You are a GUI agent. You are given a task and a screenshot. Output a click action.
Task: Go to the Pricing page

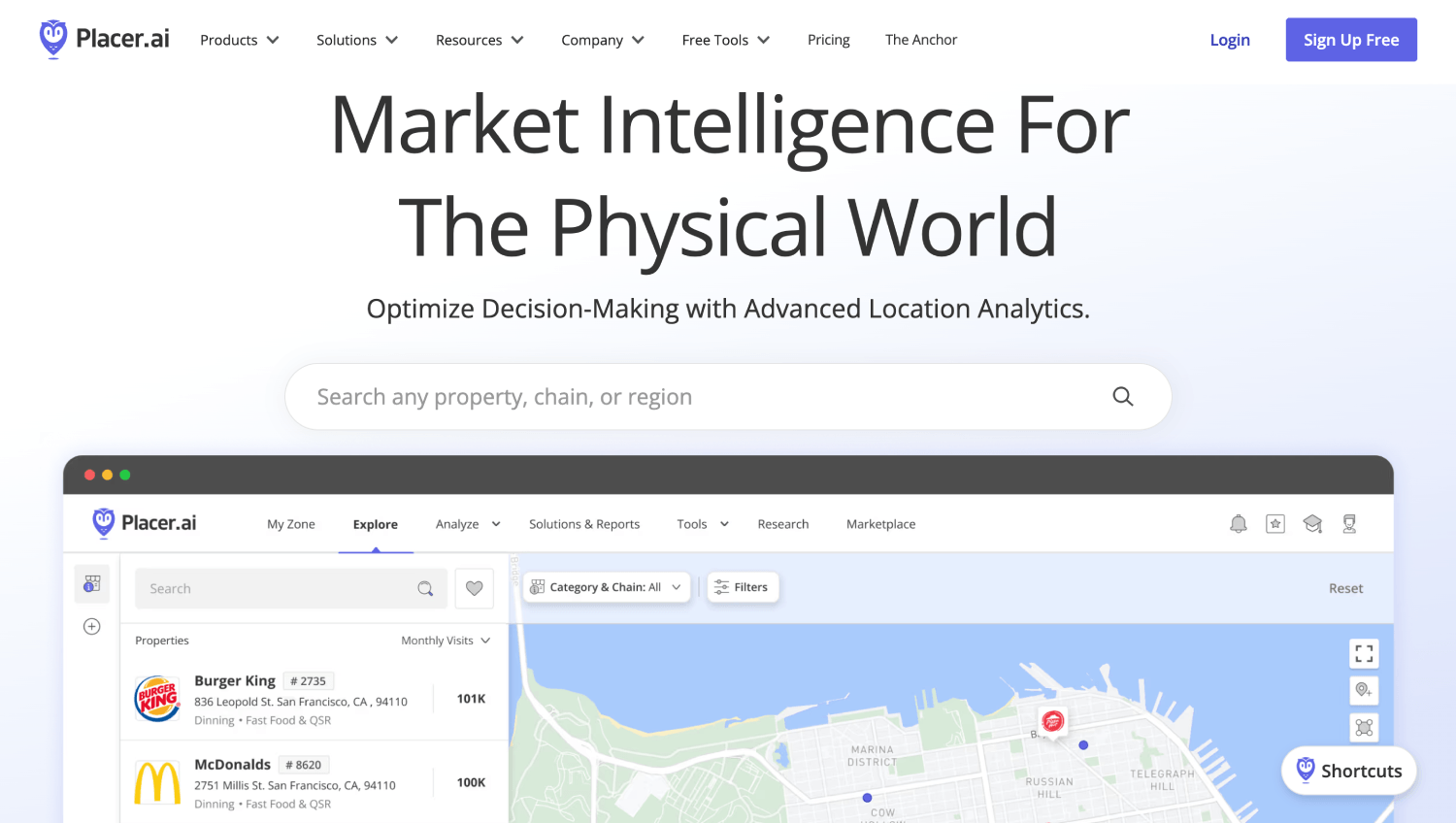[x=829, y=40]
